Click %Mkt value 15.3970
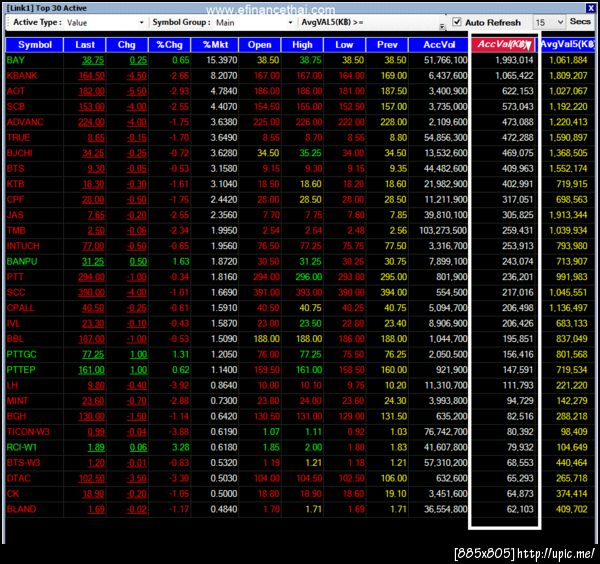This screenshot has width=600, height=564. (x=222, y=60)
